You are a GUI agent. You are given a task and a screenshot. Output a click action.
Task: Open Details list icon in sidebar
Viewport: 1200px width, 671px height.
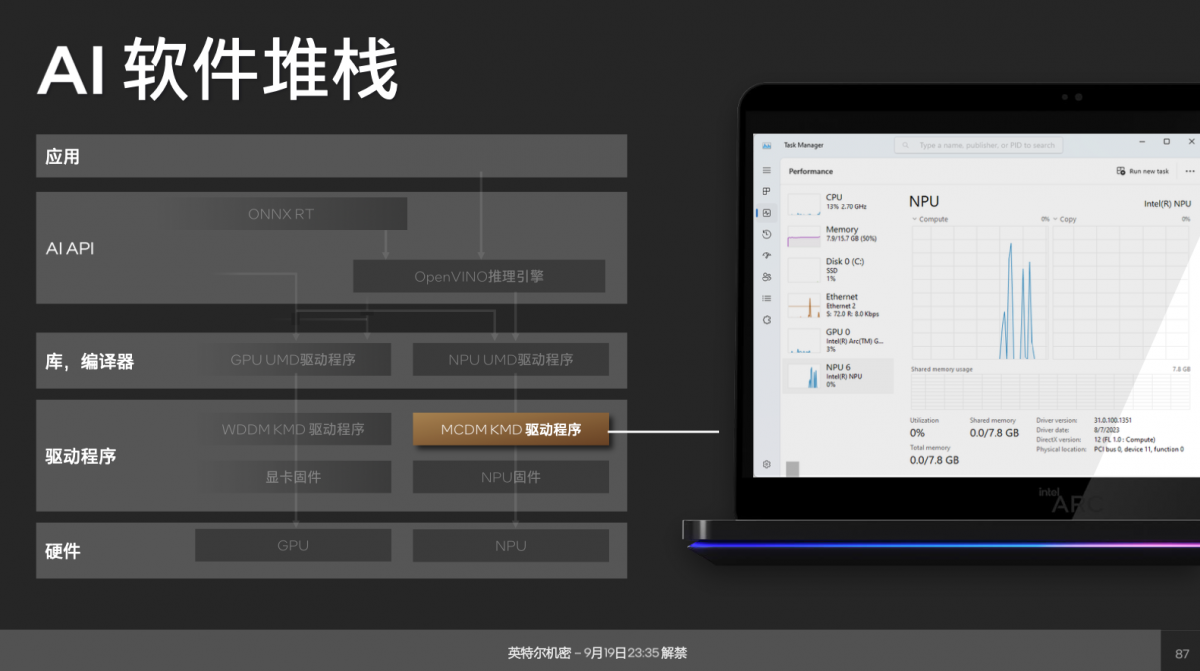click(767, 298)
